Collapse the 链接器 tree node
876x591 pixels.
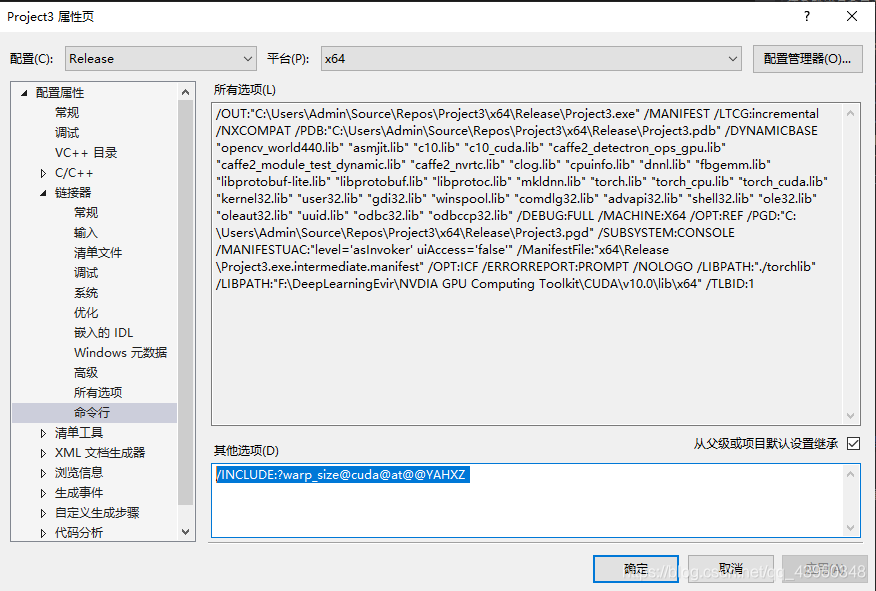tap(43, 192)
